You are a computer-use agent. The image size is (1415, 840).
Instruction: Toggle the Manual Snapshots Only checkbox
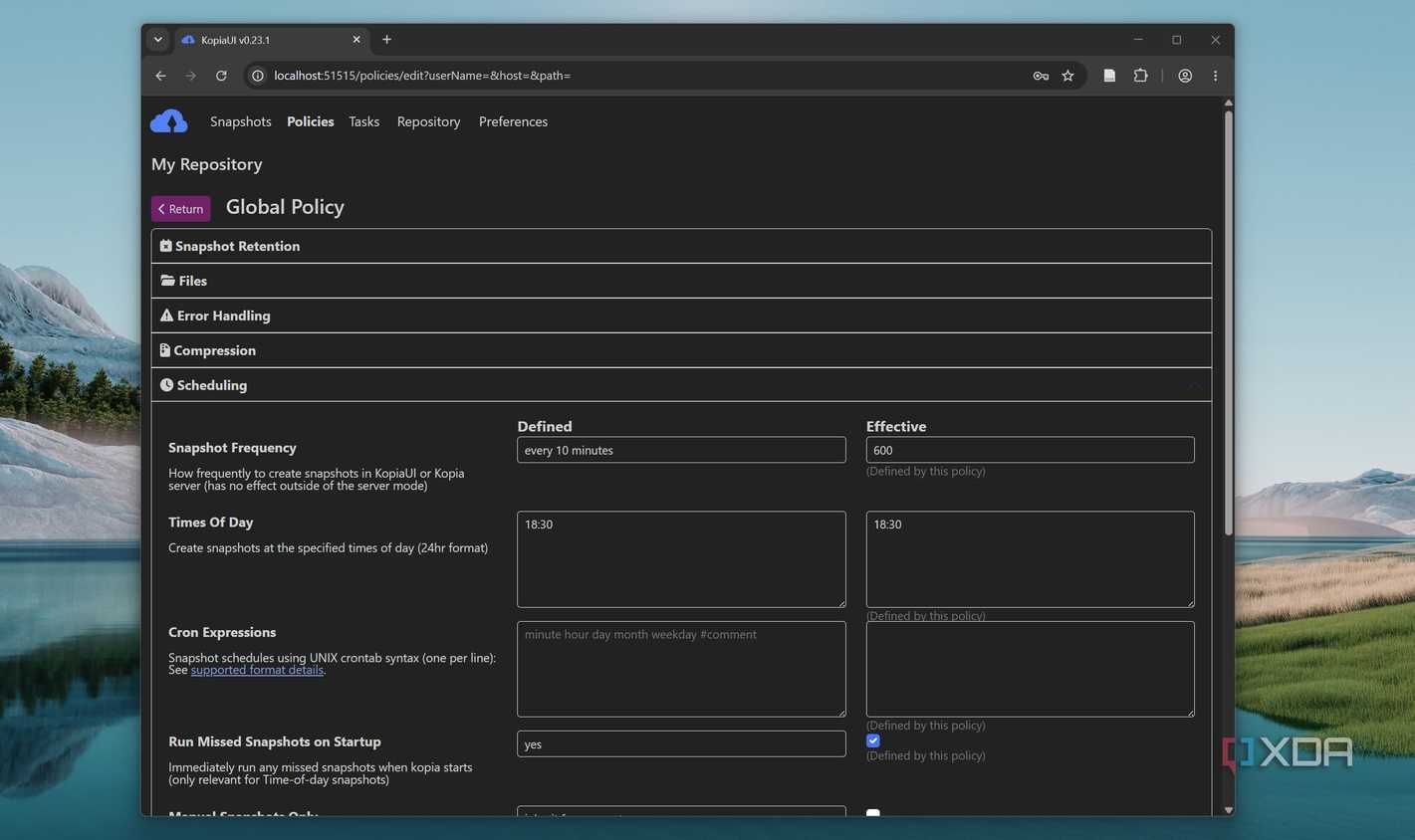(873, 813)
